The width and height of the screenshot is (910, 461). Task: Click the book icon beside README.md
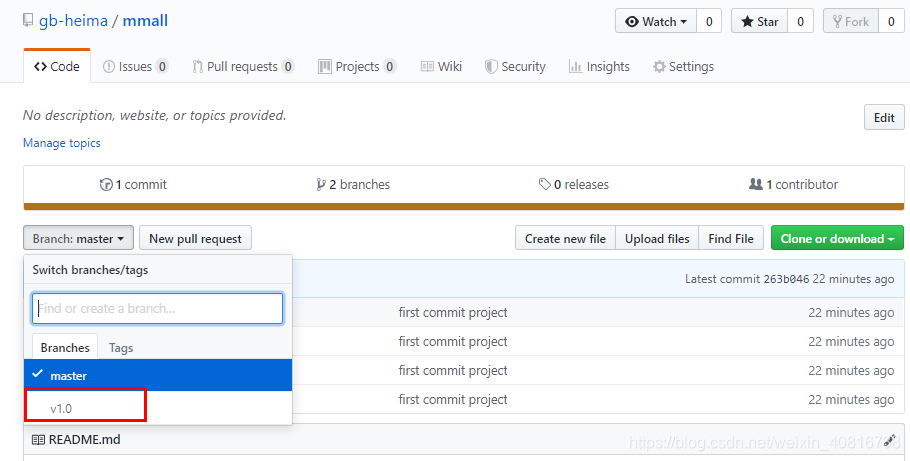[38, 440]
